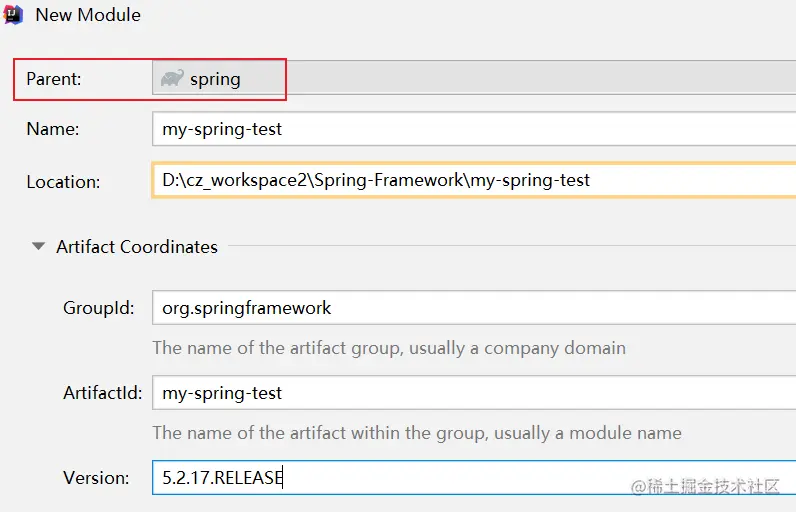Click the Location label
This screenshot has width=796, height=512.
(63, 181)
